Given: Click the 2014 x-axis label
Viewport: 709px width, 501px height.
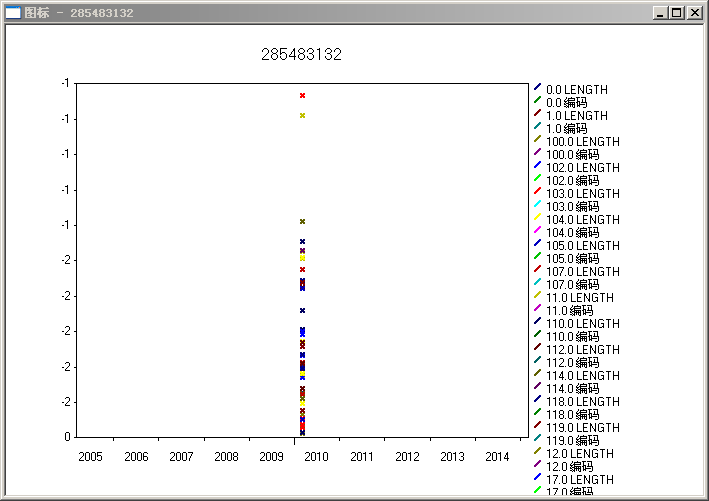Looking at the screenshot, I should coord(497,457).
